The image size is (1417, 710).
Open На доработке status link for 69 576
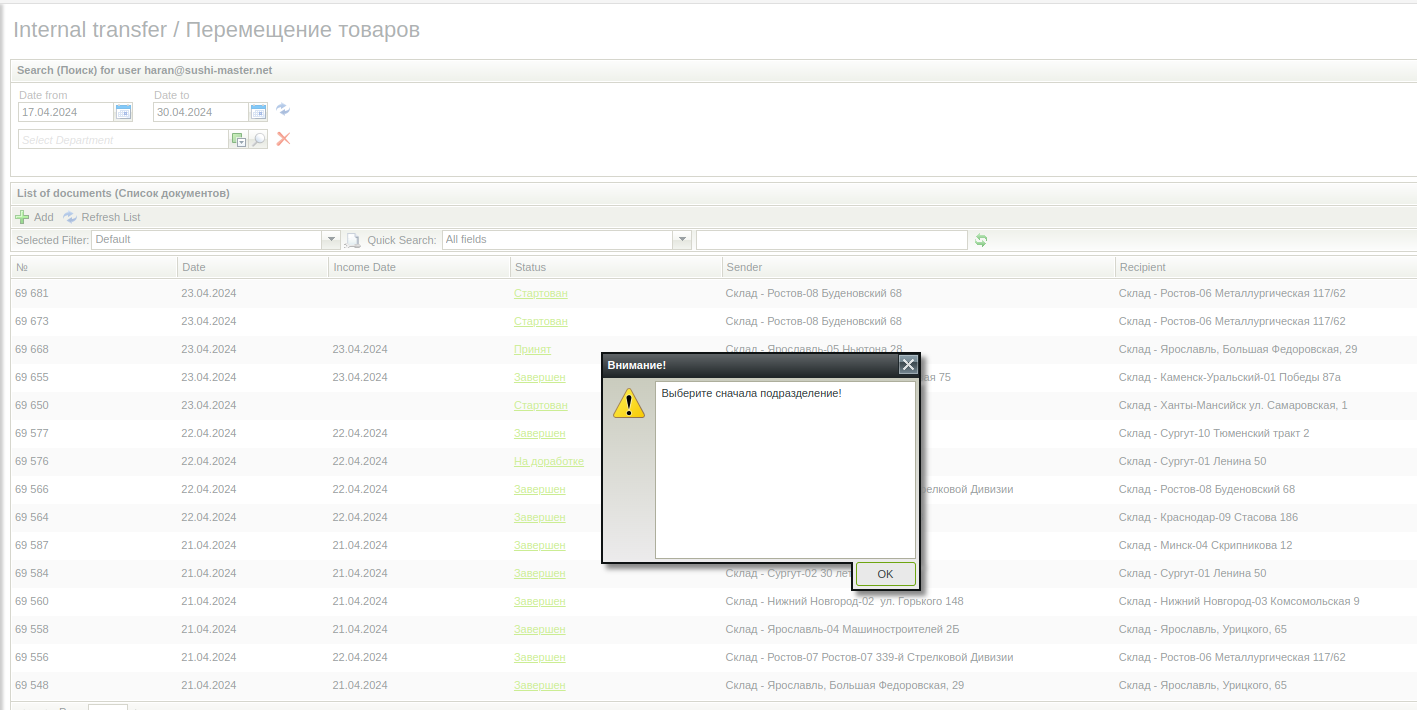[x=548, y=461]
